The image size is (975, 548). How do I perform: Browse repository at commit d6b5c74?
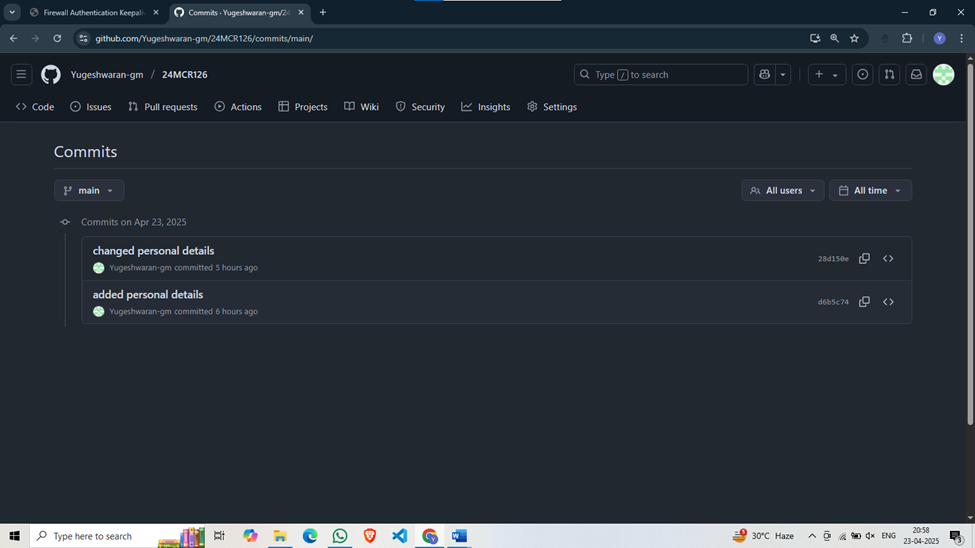point(888,302)
